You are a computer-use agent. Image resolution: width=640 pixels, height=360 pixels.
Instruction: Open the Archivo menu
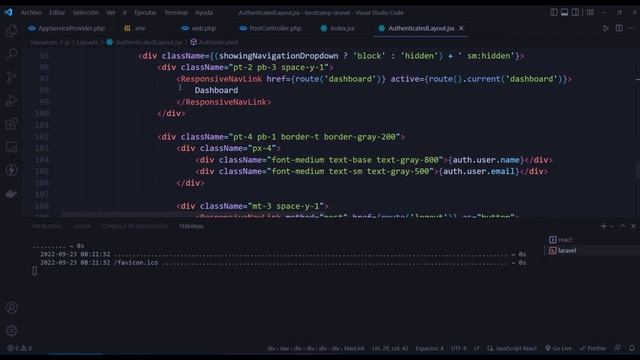coord(31,13)
